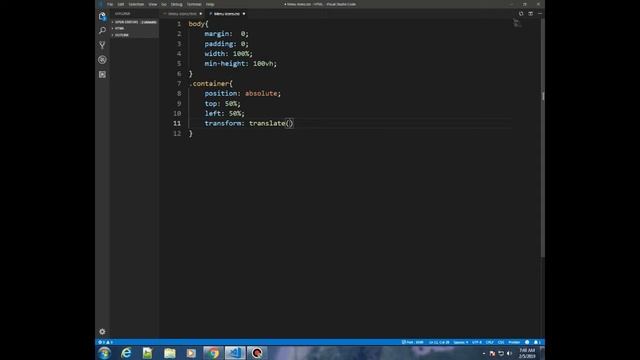Viewport: 640px width, 360px height.
Task: Click the 'left' property on line 10
Action: 212,113
